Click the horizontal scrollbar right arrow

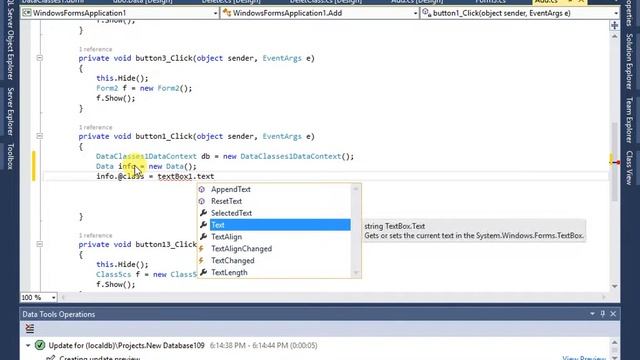(604, 298)
